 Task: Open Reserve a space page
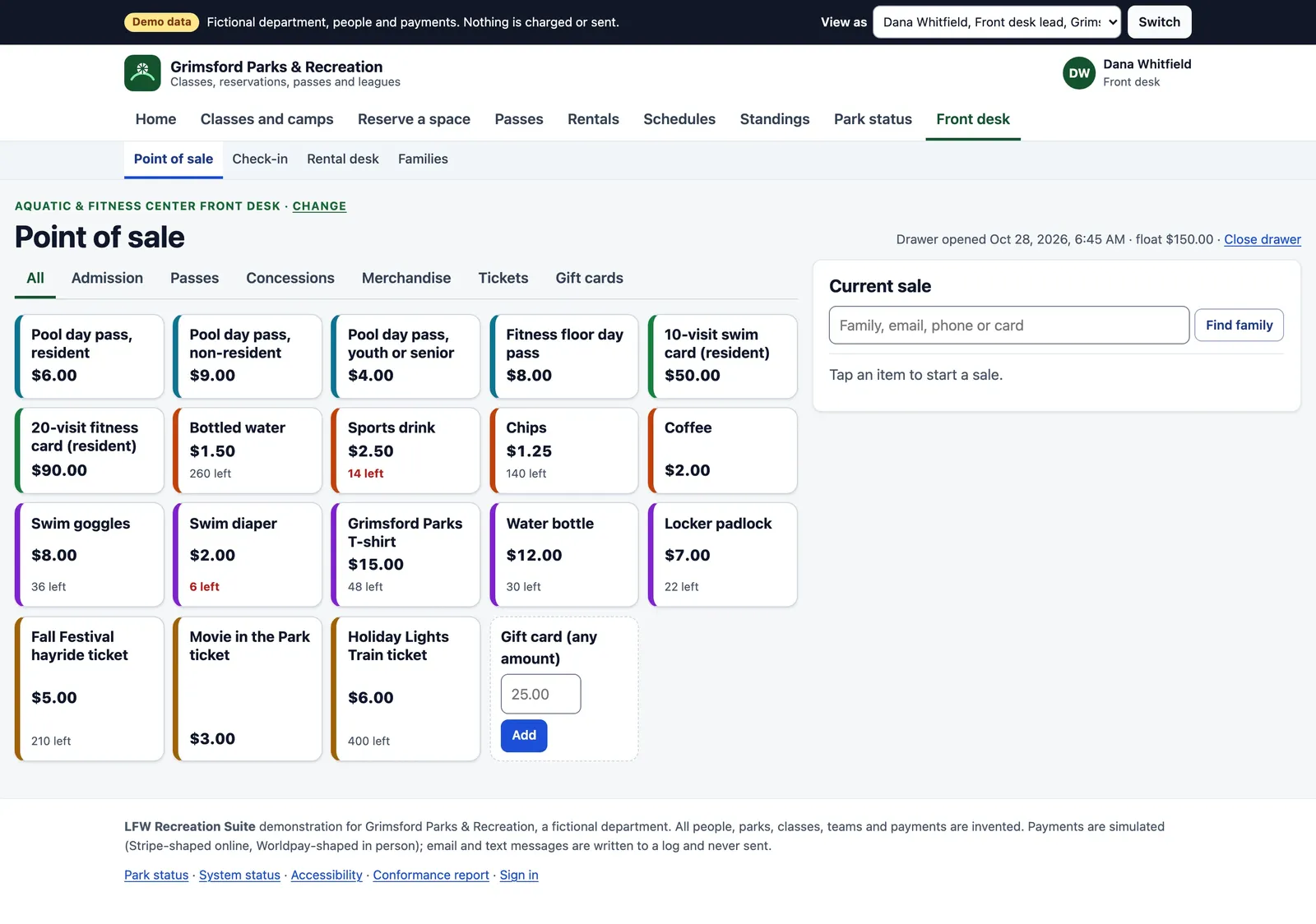coord(414,119)
